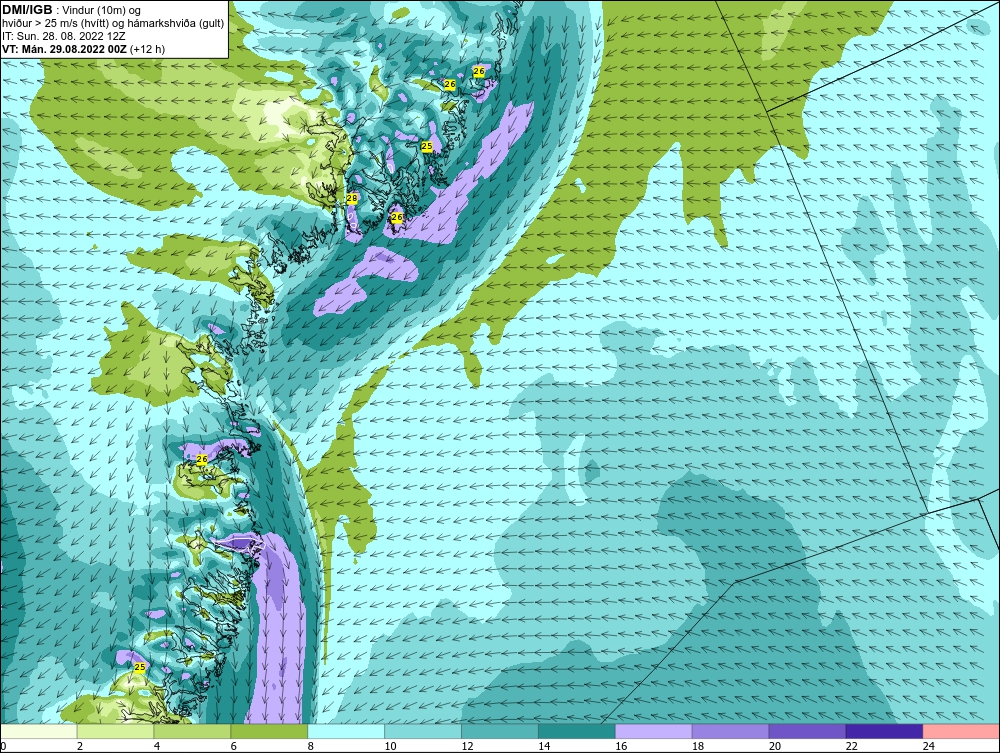Click the scale number 4 under the legend
The width and height of the screenshot is (1000, 753).
157,746
